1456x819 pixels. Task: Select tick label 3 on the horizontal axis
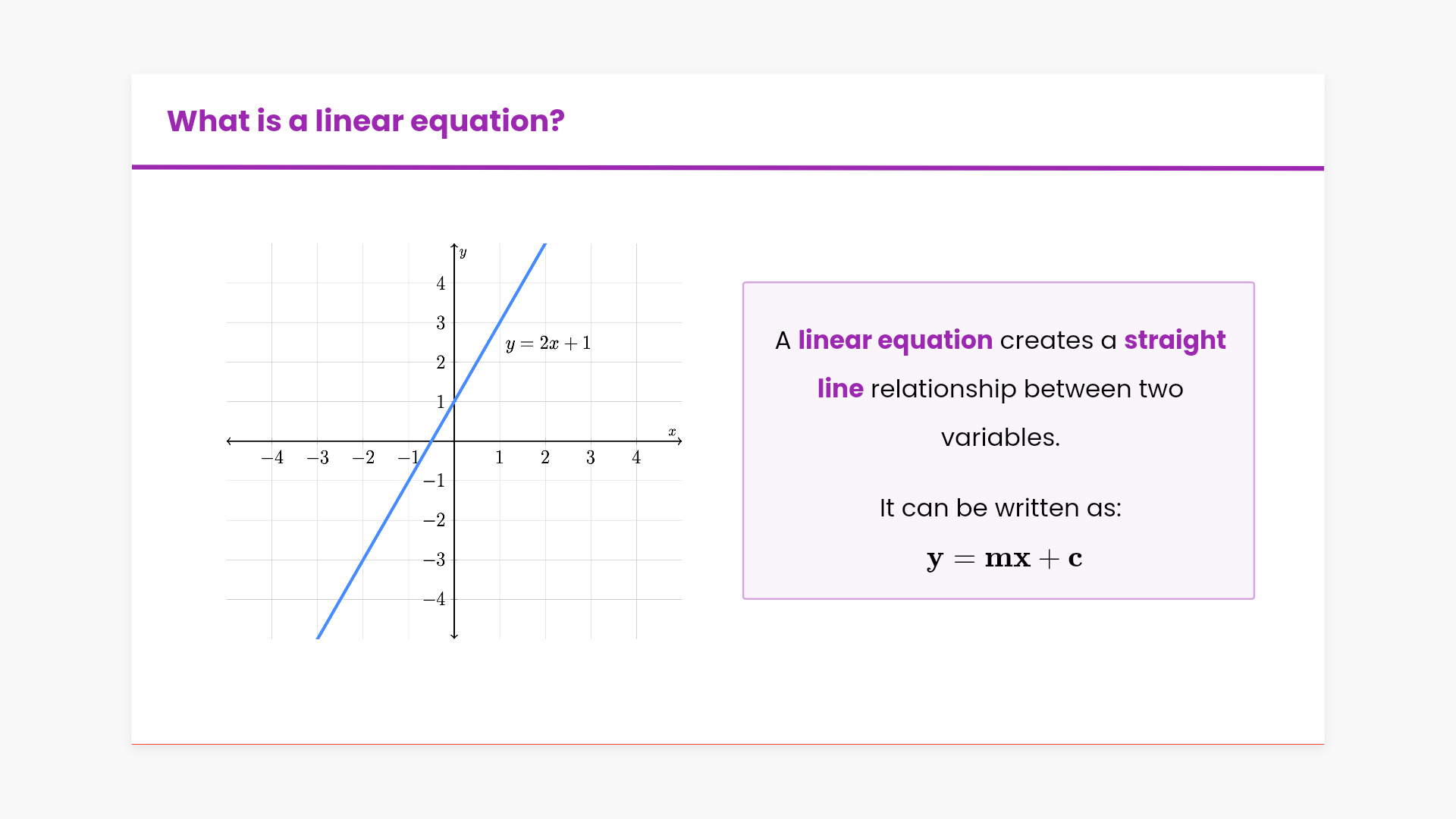click(591, 457)
